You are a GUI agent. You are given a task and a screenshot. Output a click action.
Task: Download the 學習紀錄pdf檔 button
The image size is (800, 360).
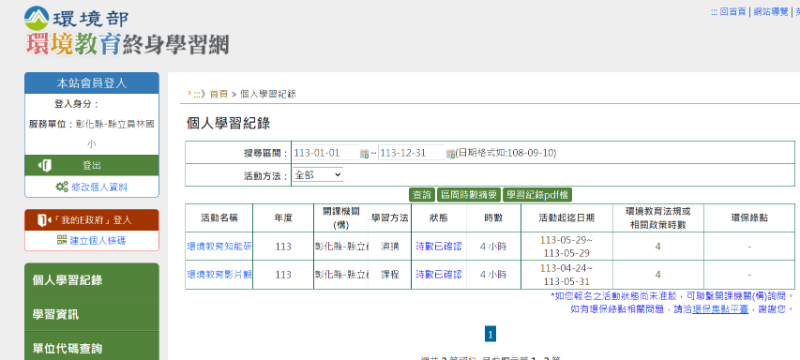pos(537,195)
